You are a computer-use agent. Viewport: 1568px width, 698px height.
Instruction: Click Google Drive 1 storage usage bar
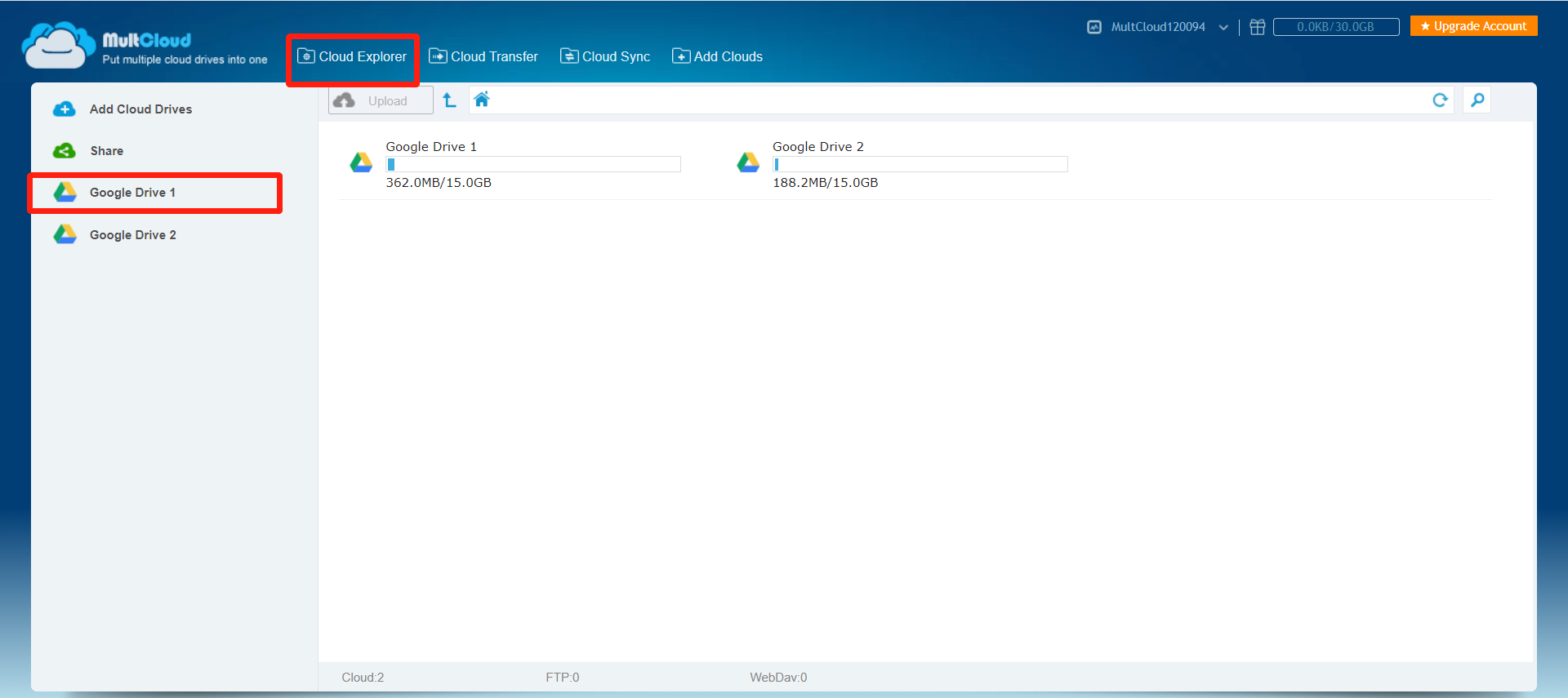point(533,164)
